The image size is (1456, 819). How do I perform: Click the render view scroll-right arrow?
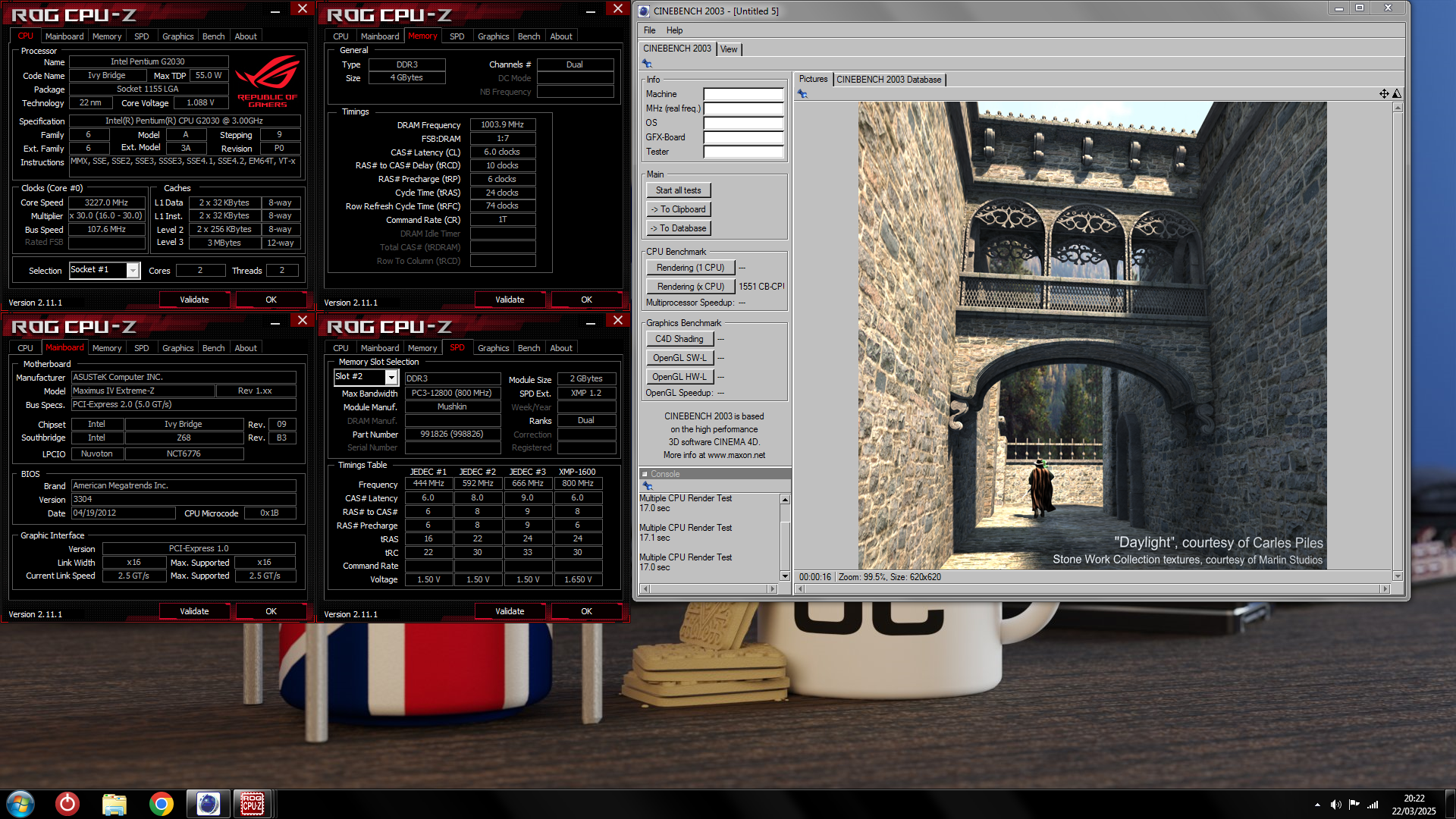1385,588
